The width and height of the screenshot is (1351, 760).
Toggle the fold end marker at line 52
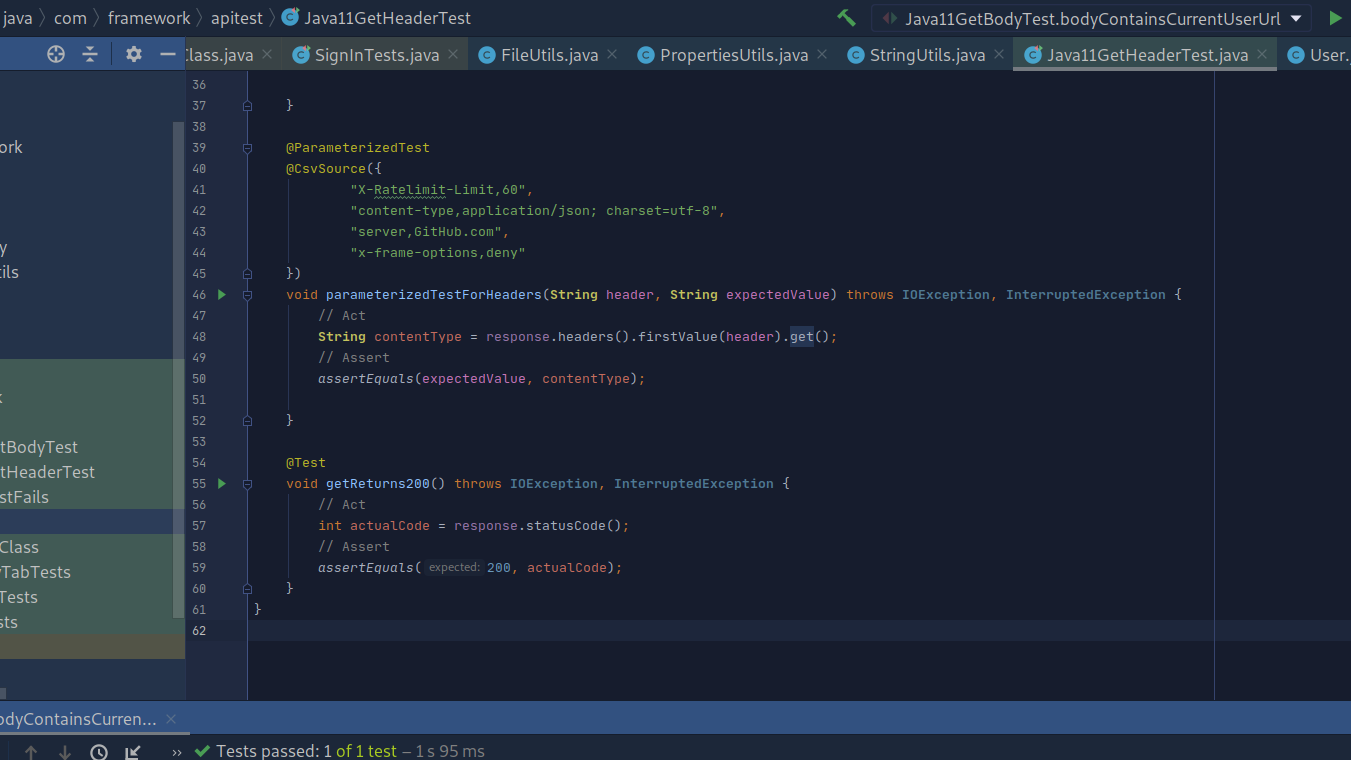coord(247,421)
